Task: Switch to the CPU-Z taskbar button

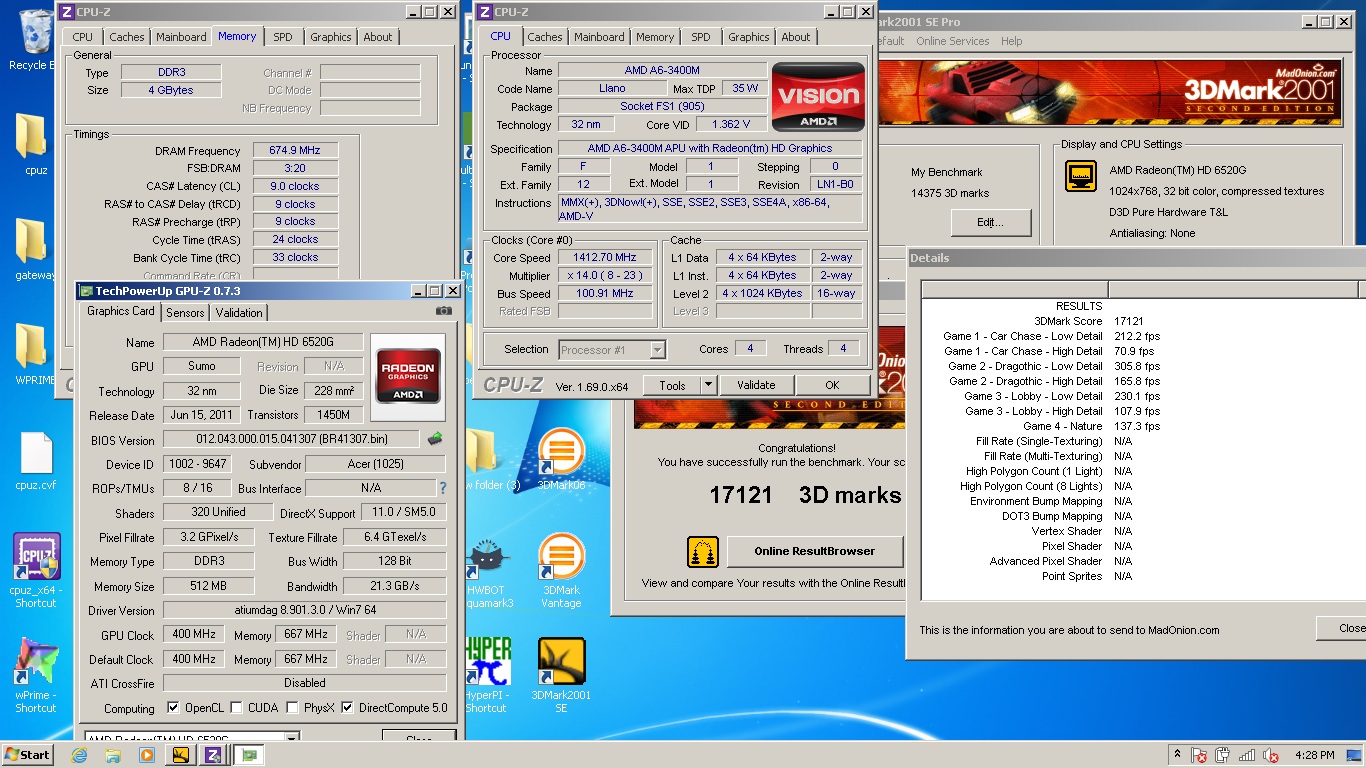Action: (213, 755)
